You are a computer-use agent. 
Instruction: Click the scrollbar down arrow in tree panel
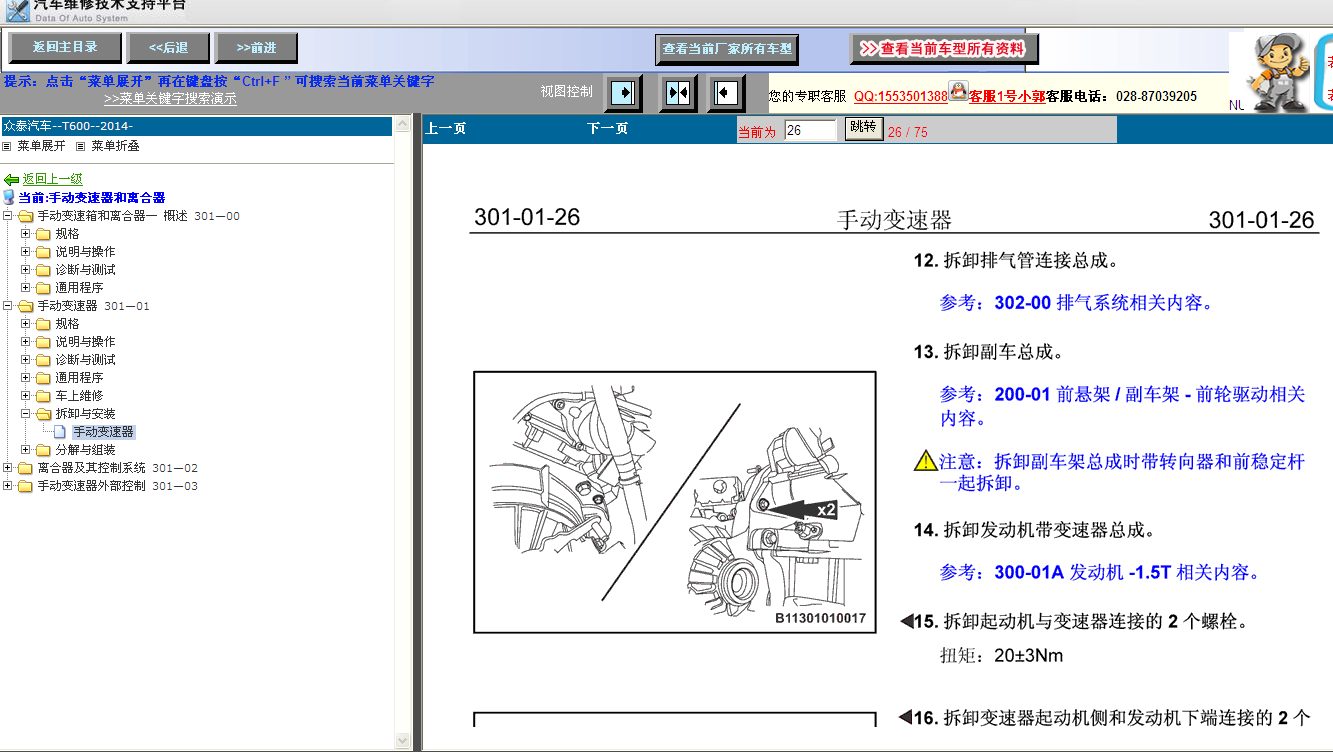(x=403, y=741)
